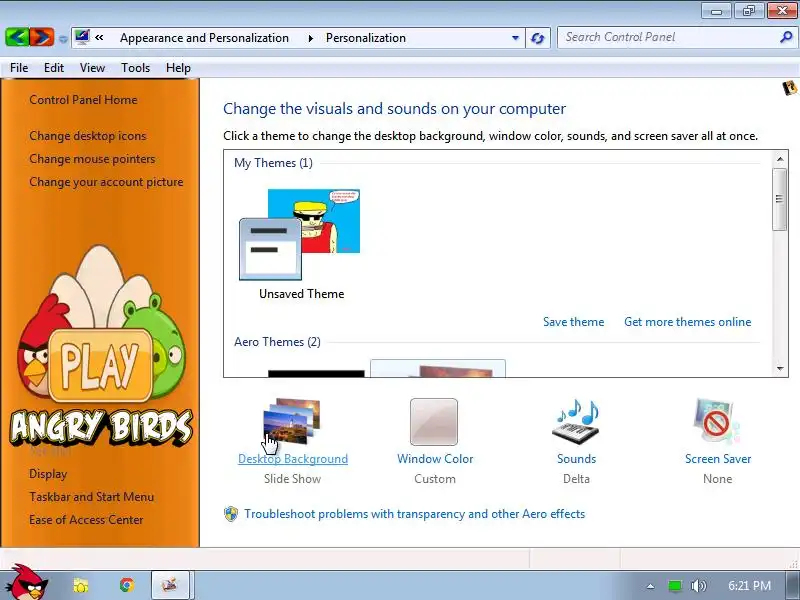Click the Aero Themes (2) heading
This screenshot has height=600, width=800.
277,342
